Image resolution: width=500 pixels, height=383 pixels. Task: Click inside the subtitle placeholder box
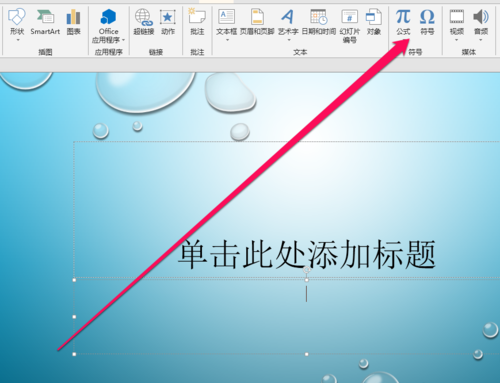pos(287,317)
